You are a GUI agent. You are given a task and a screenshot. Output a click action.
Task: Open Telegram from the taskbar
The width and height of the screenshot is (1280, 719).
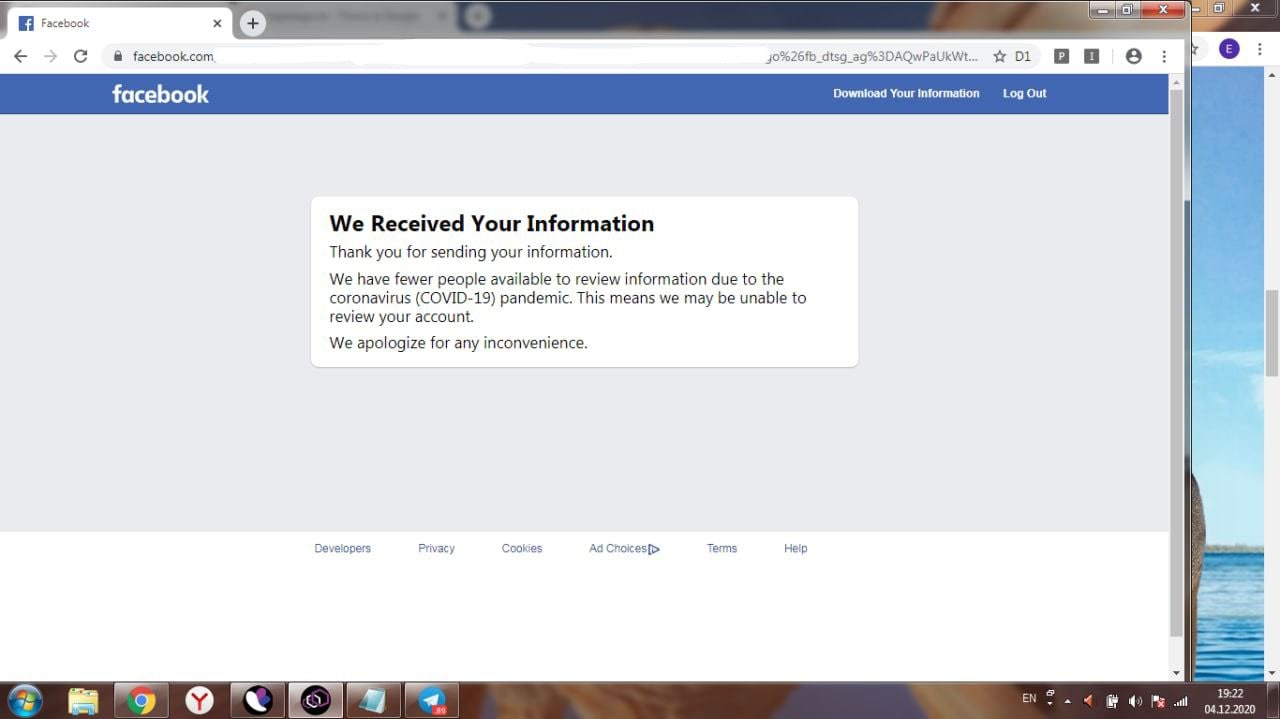[432, 701]
